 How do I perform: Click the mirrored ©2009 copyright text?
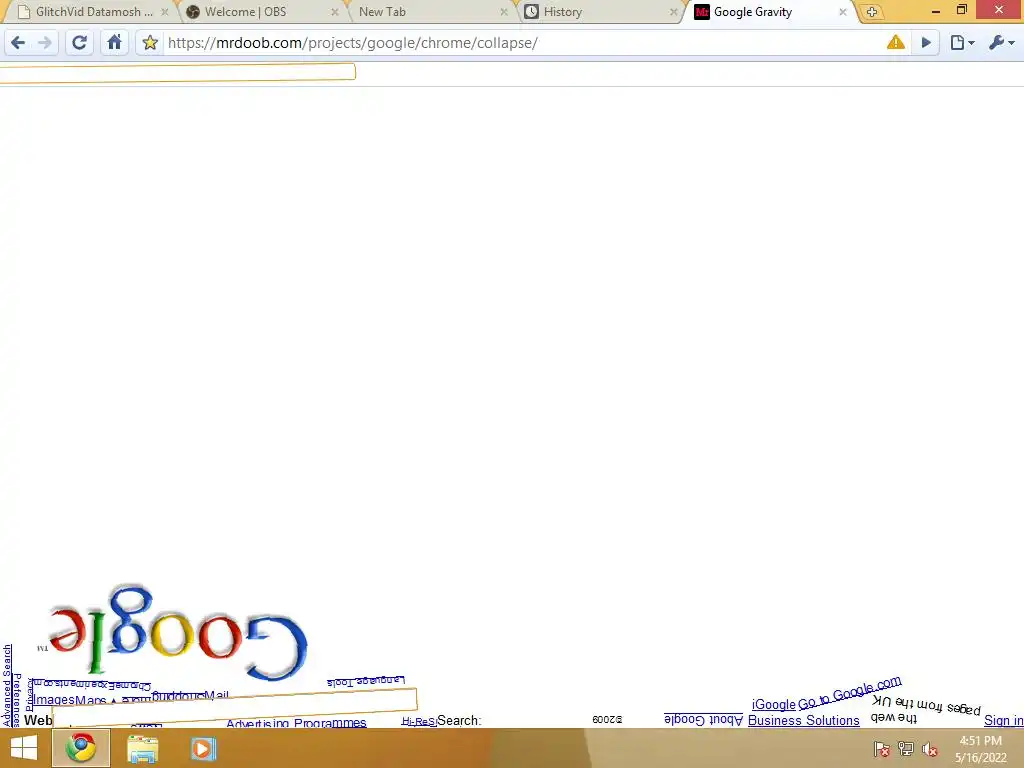607,719
